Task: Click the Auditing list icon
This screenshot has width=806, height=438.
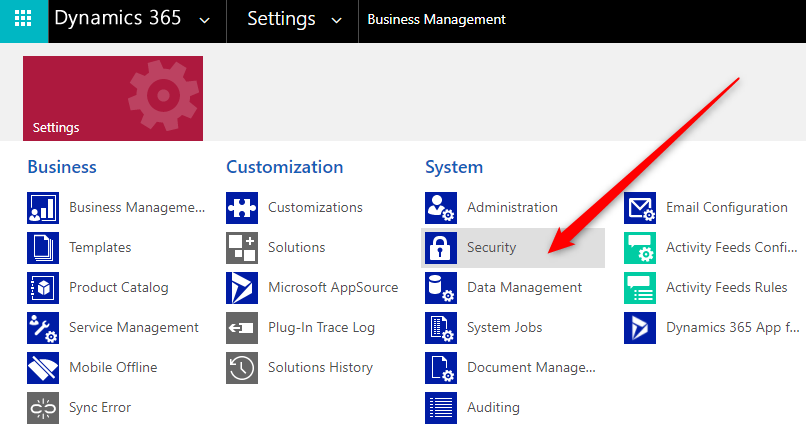Action: point(441,408)
